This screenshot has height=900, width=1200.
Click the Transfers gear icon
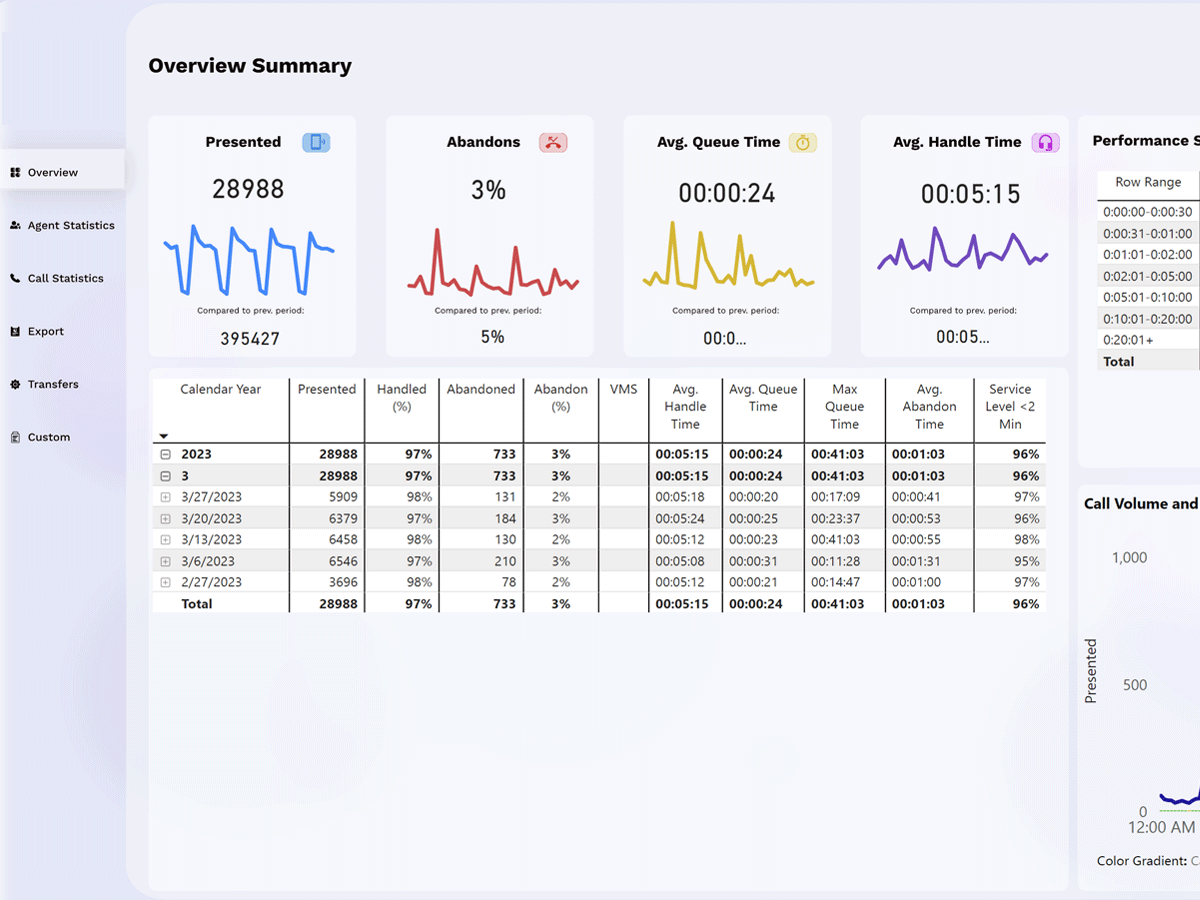coord(15,385)
